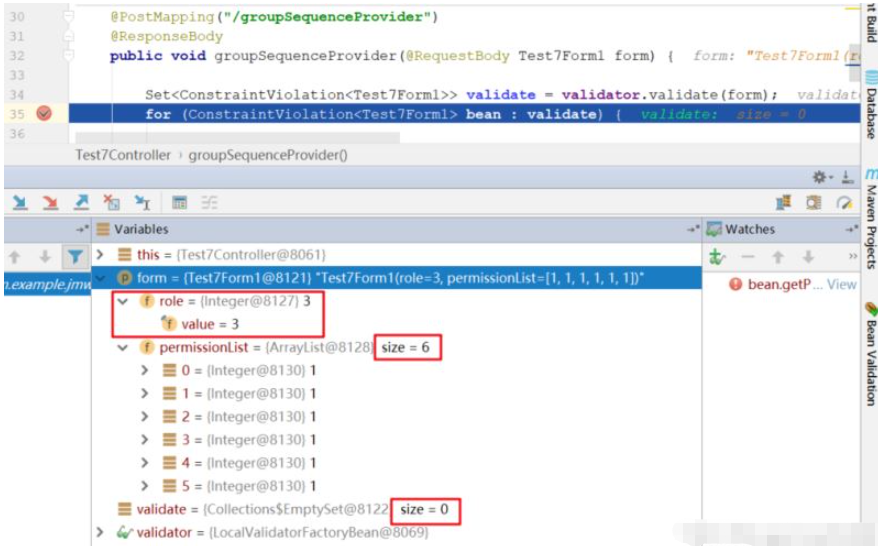This screenshot has width=878, height=546.
Task: Open the Bean Validation side tool window
Action: 871,354
